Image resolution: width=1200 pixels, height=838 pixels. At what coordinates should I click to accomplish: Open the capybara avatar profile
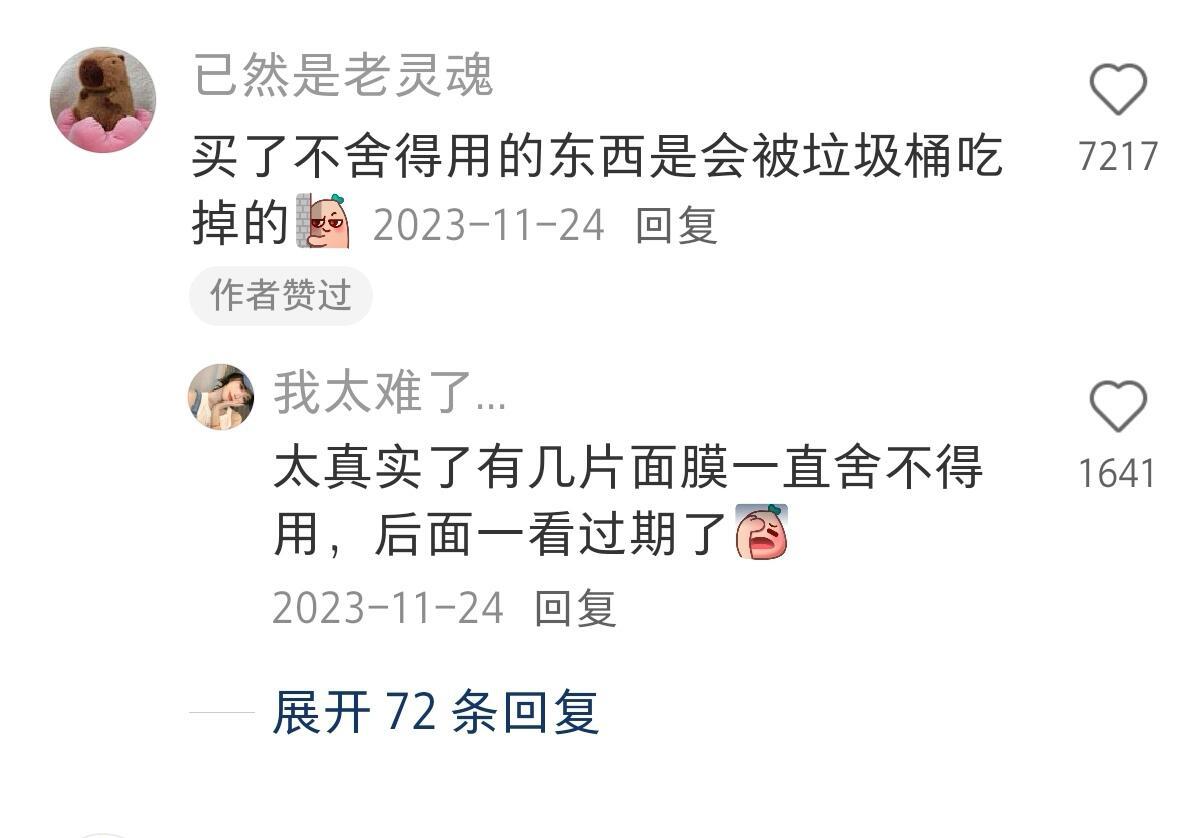103,100
